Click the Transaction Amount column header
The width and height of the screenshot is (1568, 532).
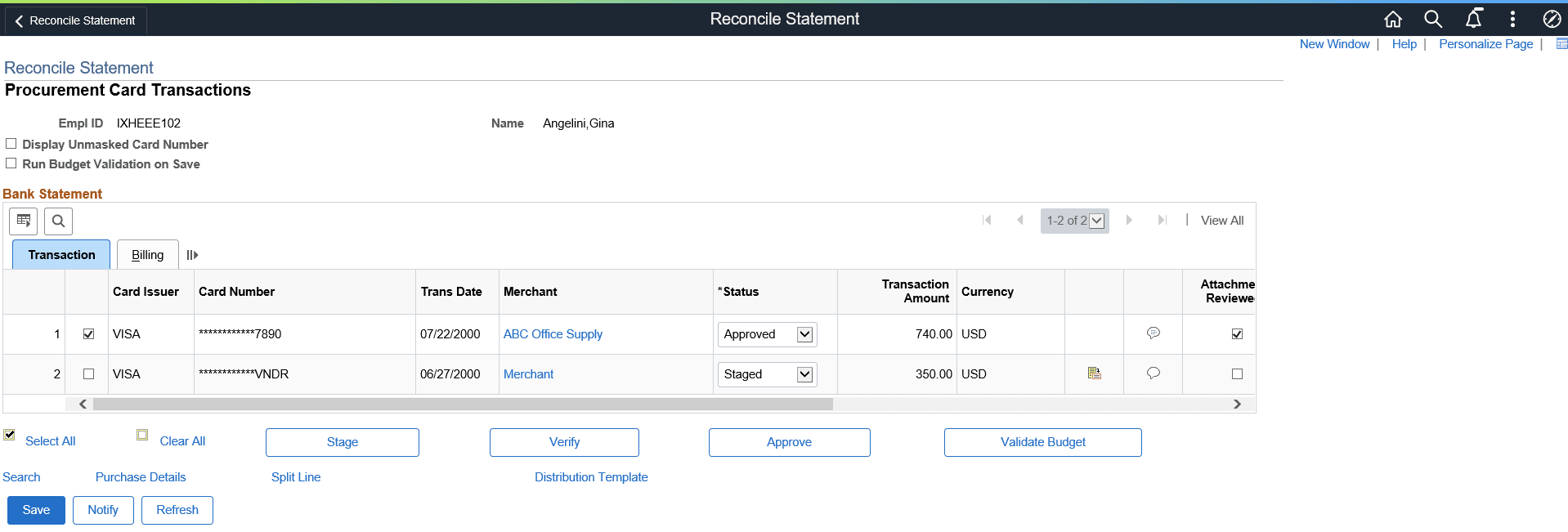click(916, 291)
